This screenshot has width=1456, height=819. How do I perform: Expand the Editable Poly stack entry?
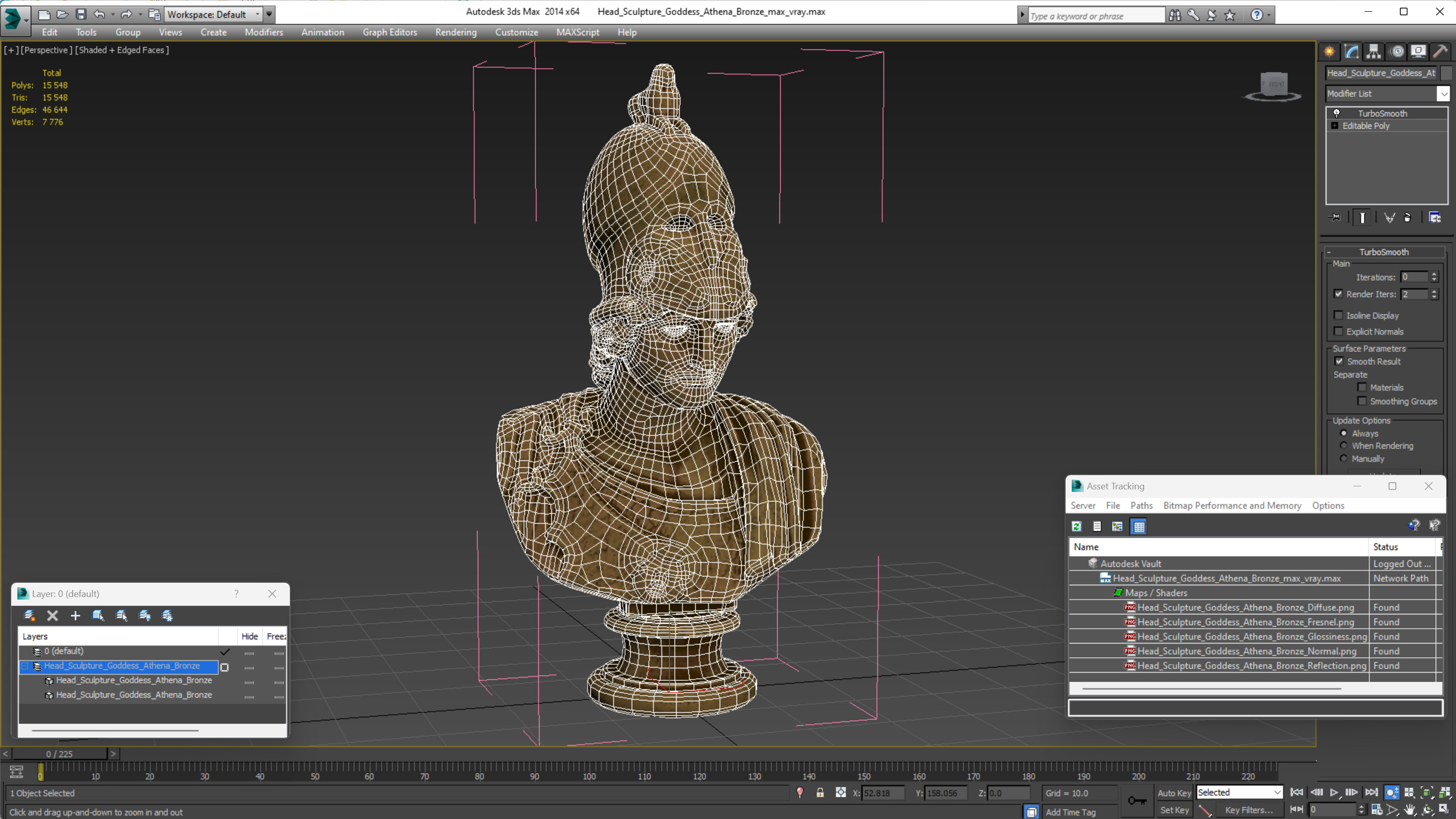[1335, 126]
